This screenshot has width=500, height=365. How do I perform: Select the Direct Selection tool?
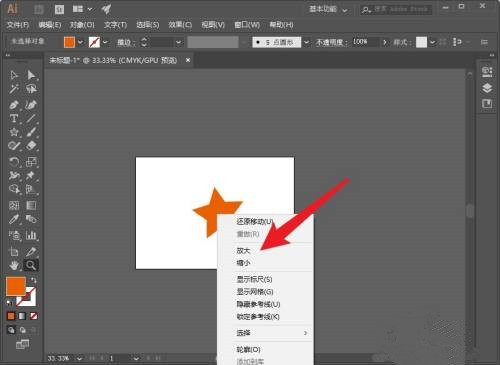coord(31,75)
